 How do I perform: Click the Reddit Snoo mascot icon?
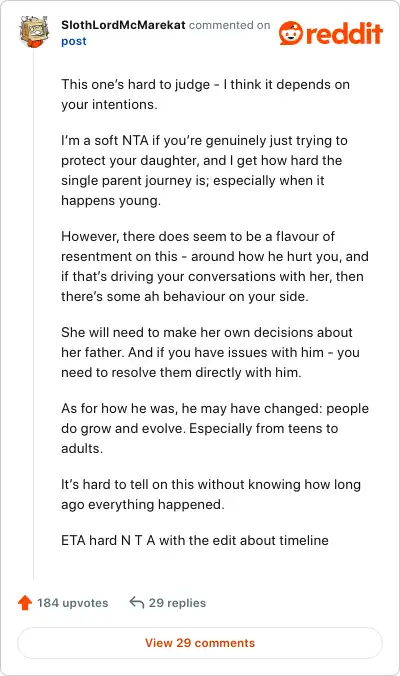291,33
